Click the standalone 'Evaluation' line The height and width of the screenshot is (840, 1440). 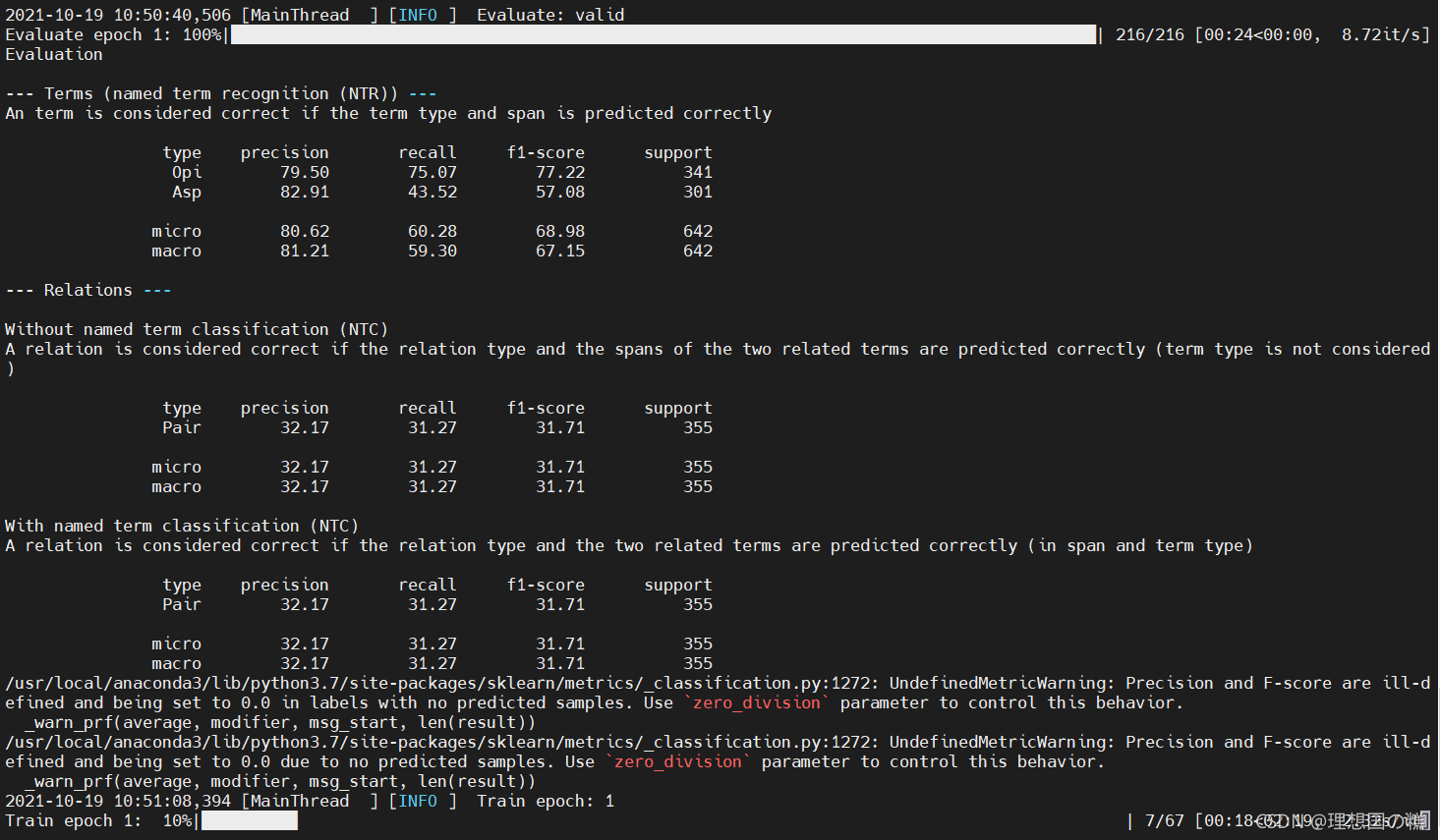[54, 54]
